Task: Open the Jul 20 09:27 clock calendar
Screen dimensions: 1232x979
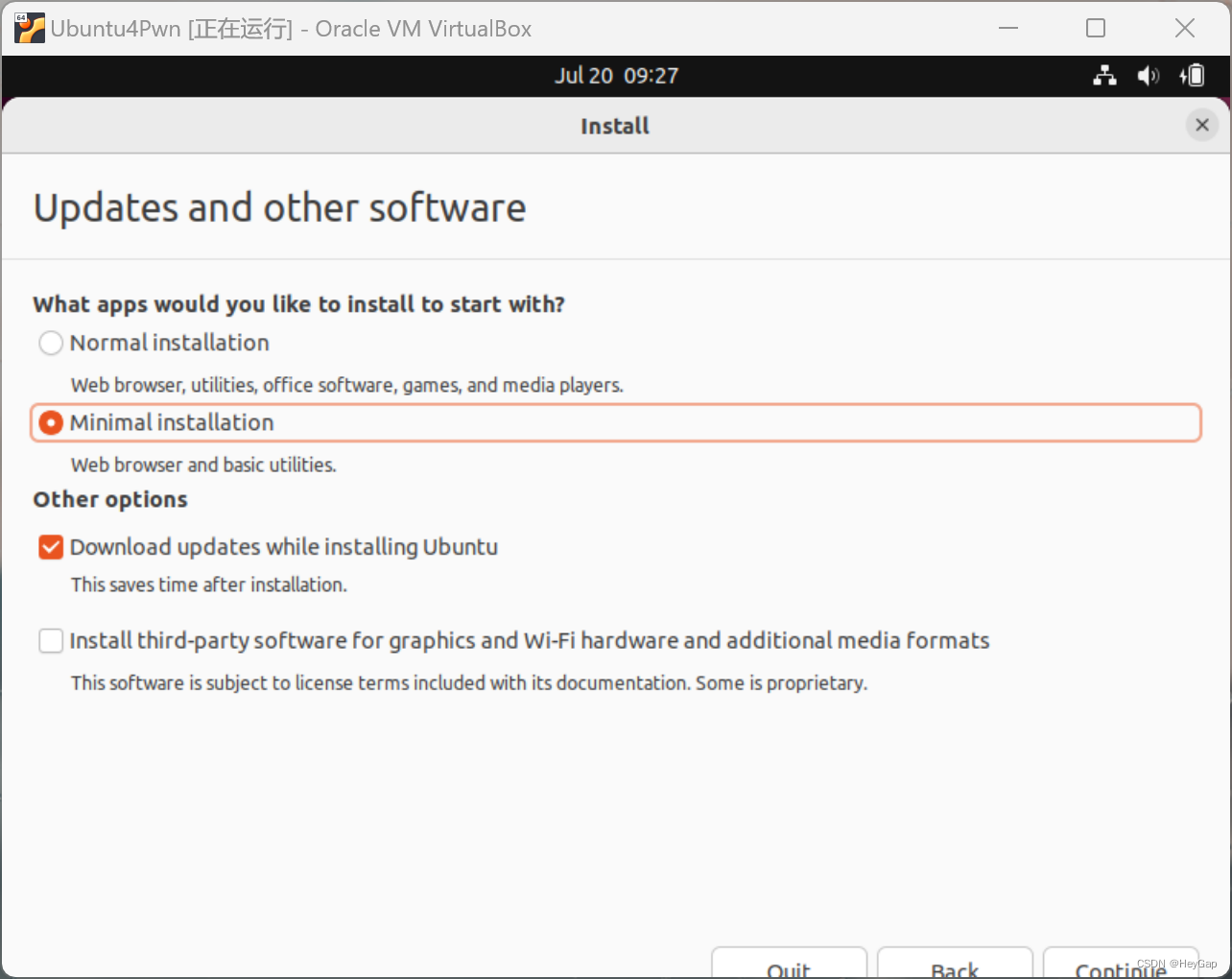Action: [x=617, y=76]
